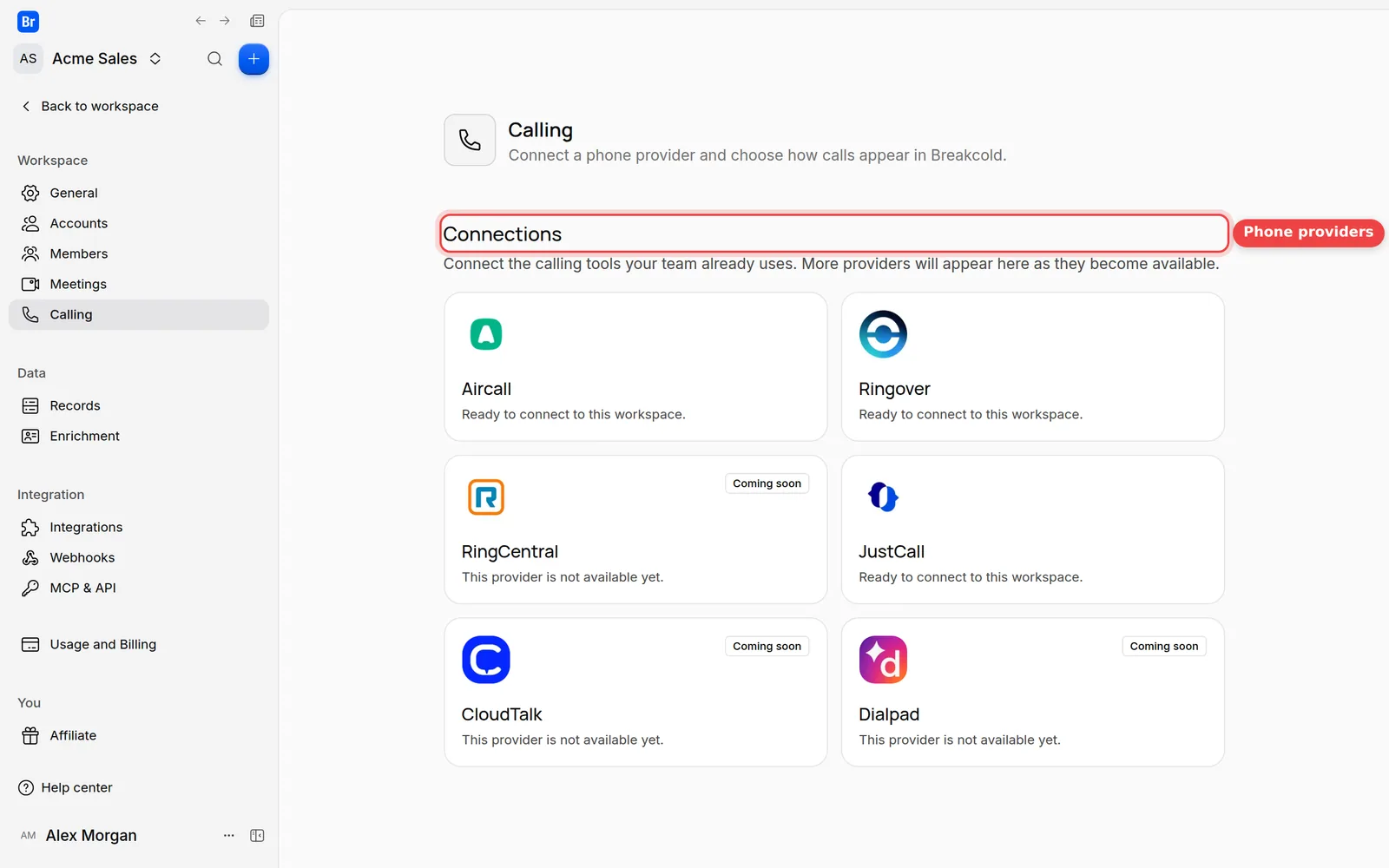Click the CloudTalk Coming soon badge

click(767, 646)
